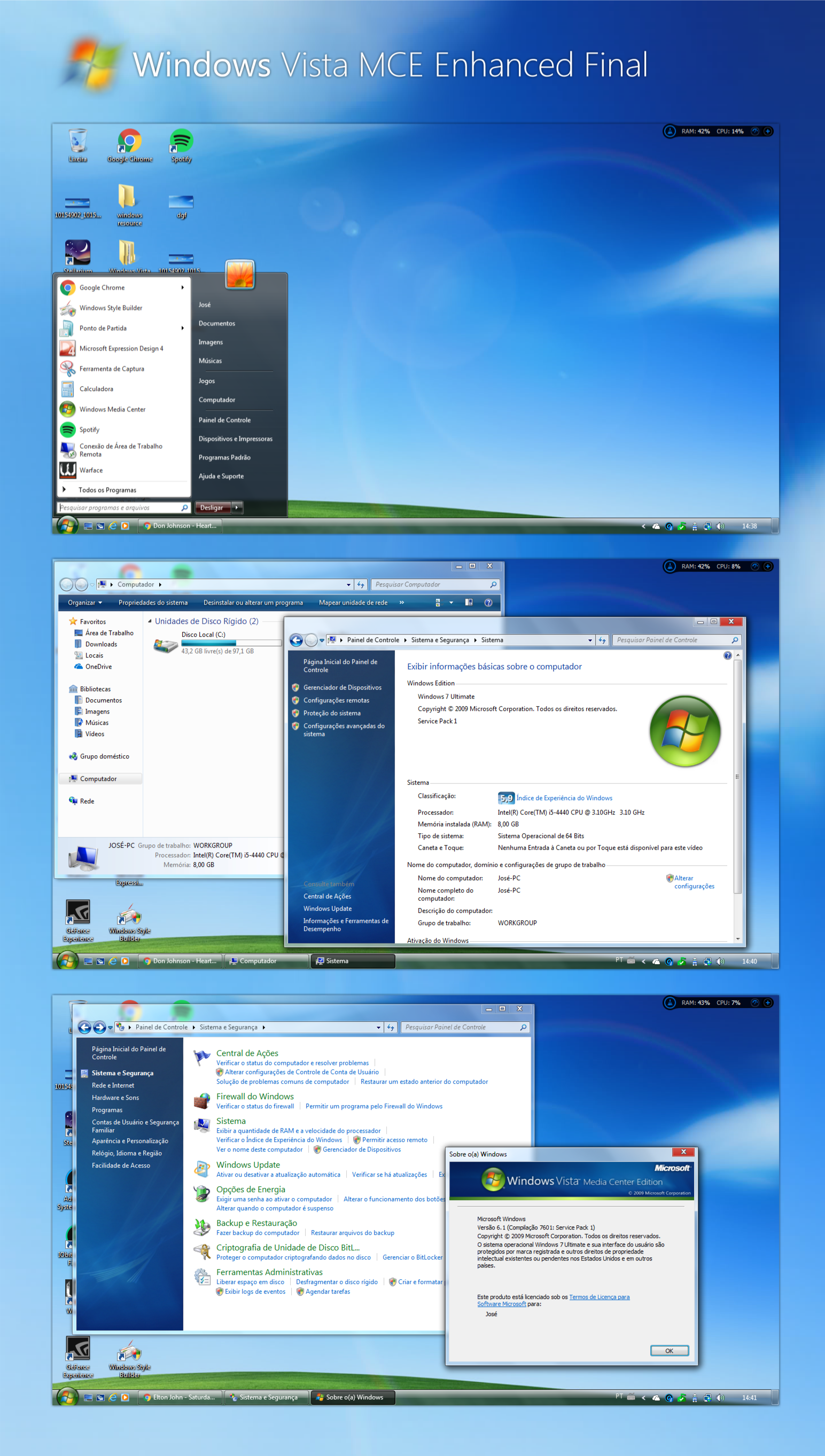Click the 'Pesquisar programas e arquivos' search field
Viewport: 825px width, 1456px height.
coord(123,508)
